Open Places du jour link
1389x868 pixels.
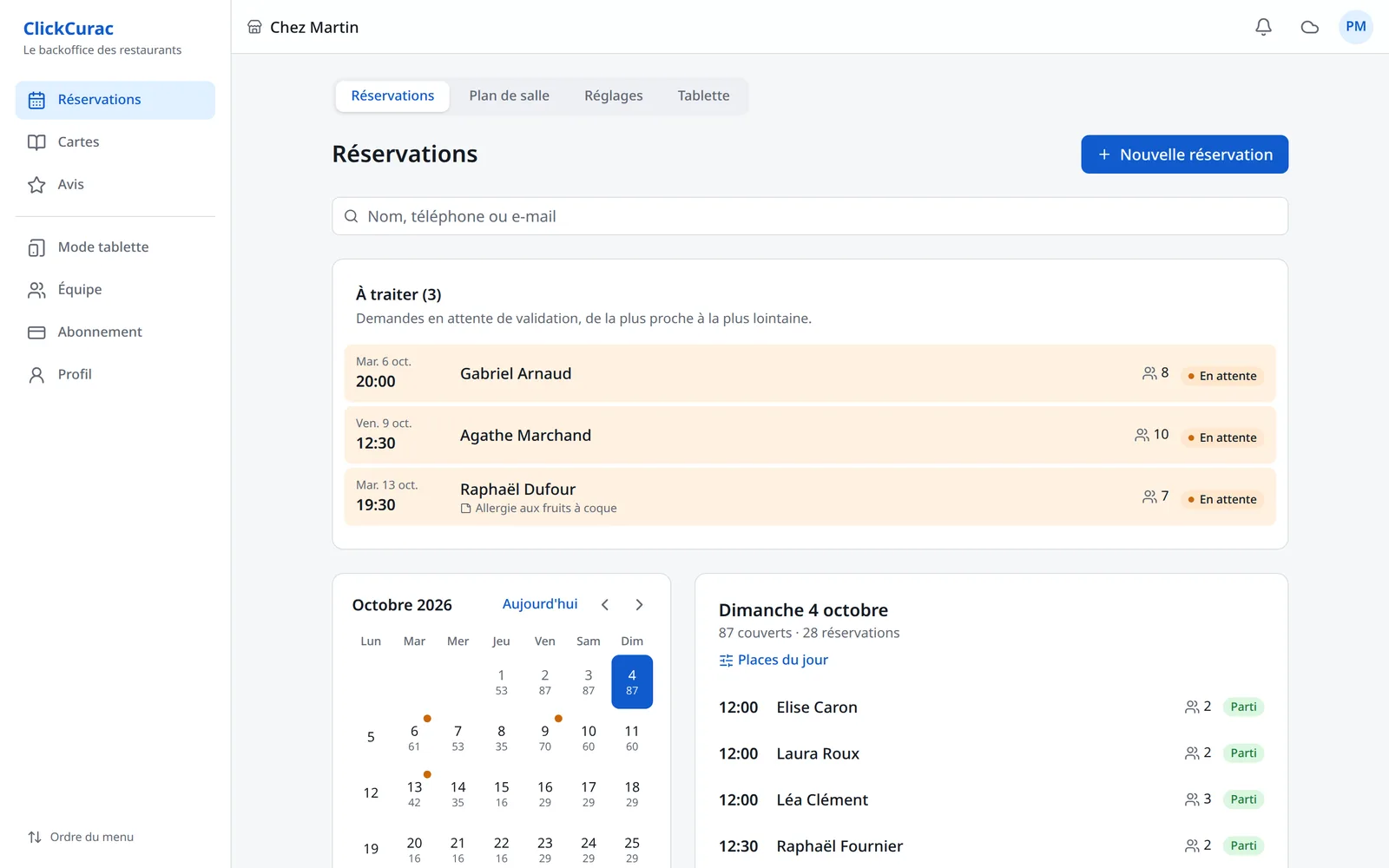click(773, 660)
